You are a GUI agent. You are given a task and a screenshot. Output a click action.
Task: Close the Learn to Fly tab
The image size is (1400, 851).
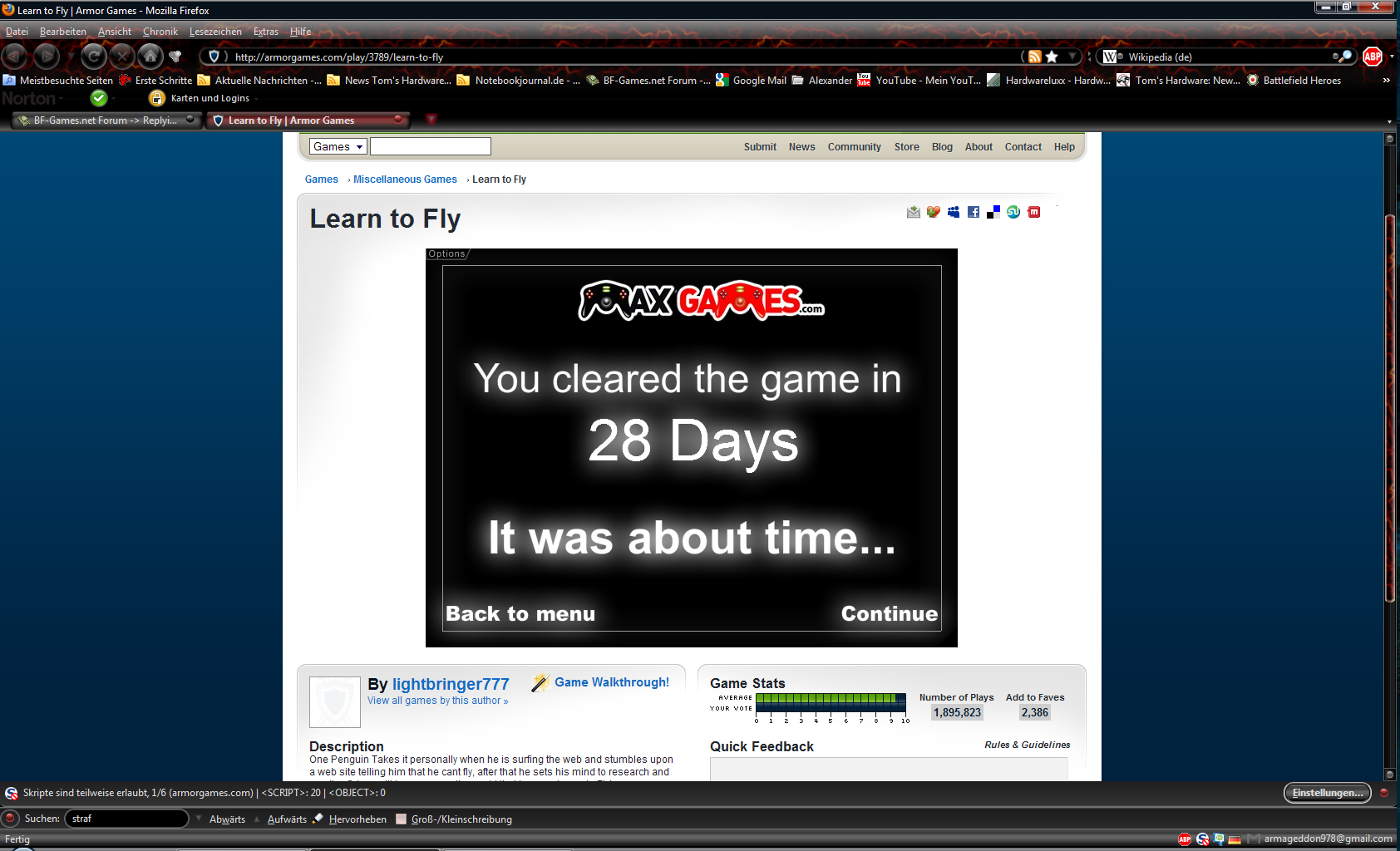coord(398,120)
